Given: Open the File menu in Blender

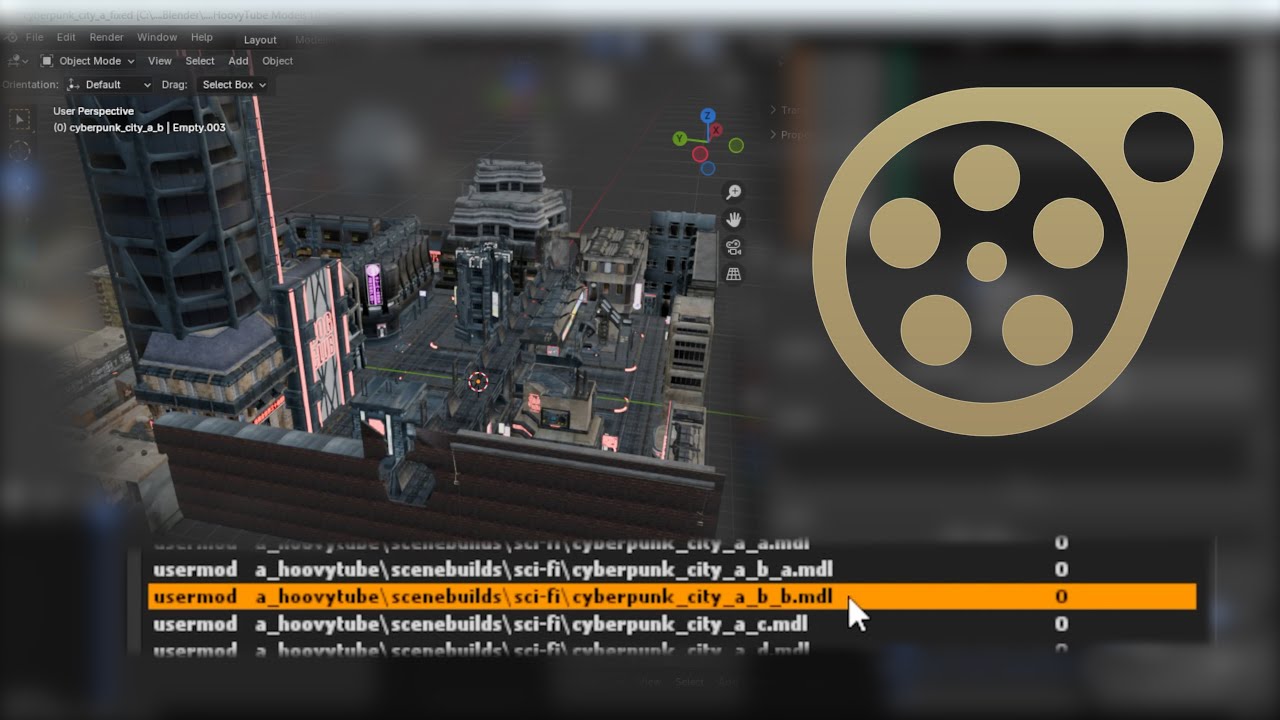Looking at the screenshot, I should 34,37.
